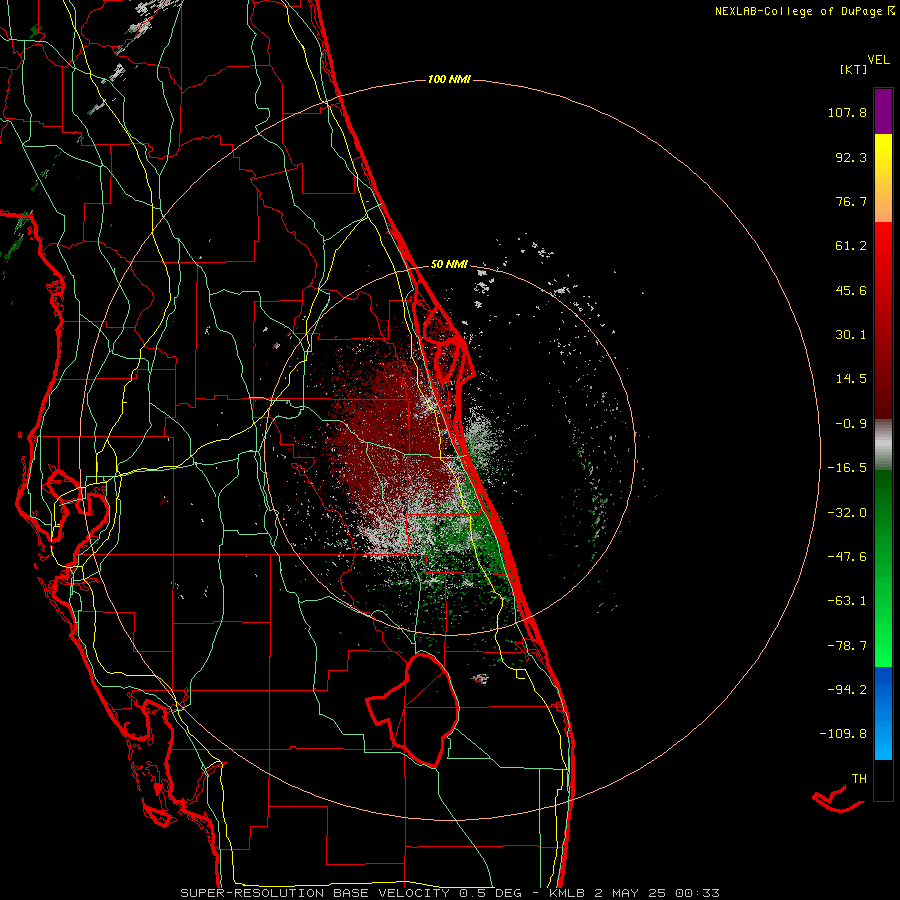The height and width of the screenshot is (900, 900).
Task: Pick the 45.6 scale label
Action: click(851, 290)
